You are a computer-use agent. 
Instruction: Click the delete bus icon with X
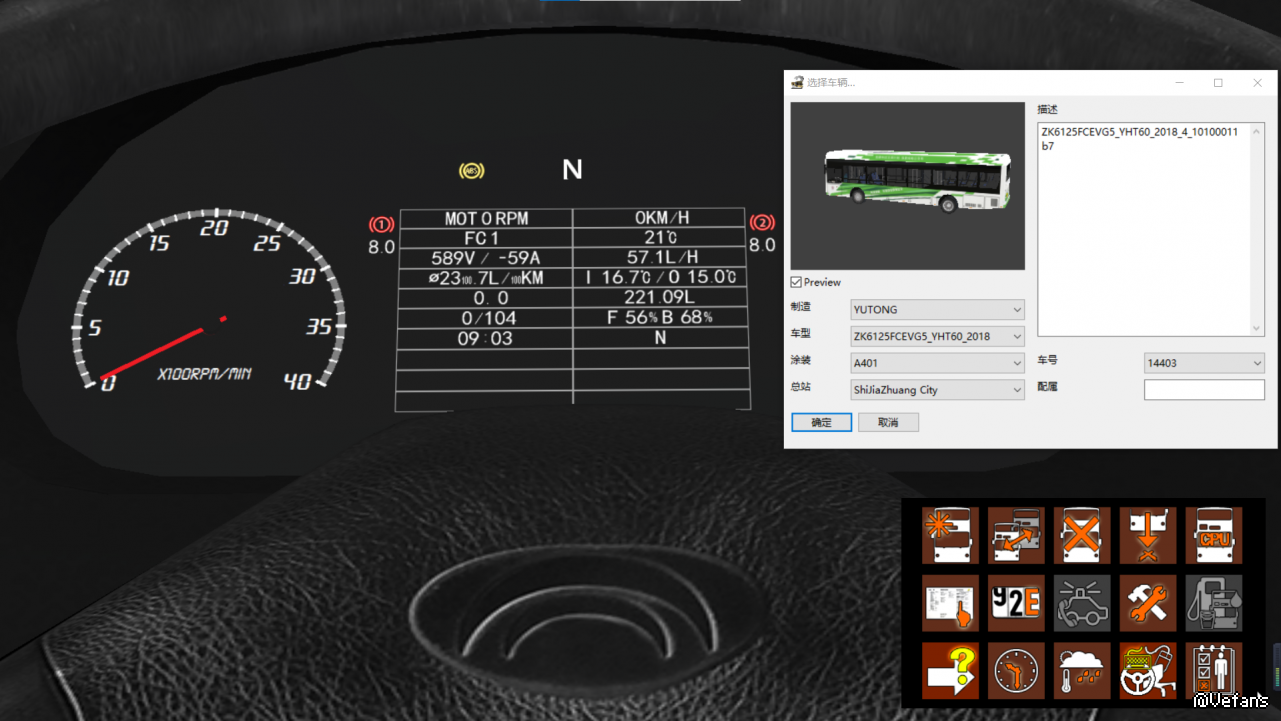[1082, 535]
